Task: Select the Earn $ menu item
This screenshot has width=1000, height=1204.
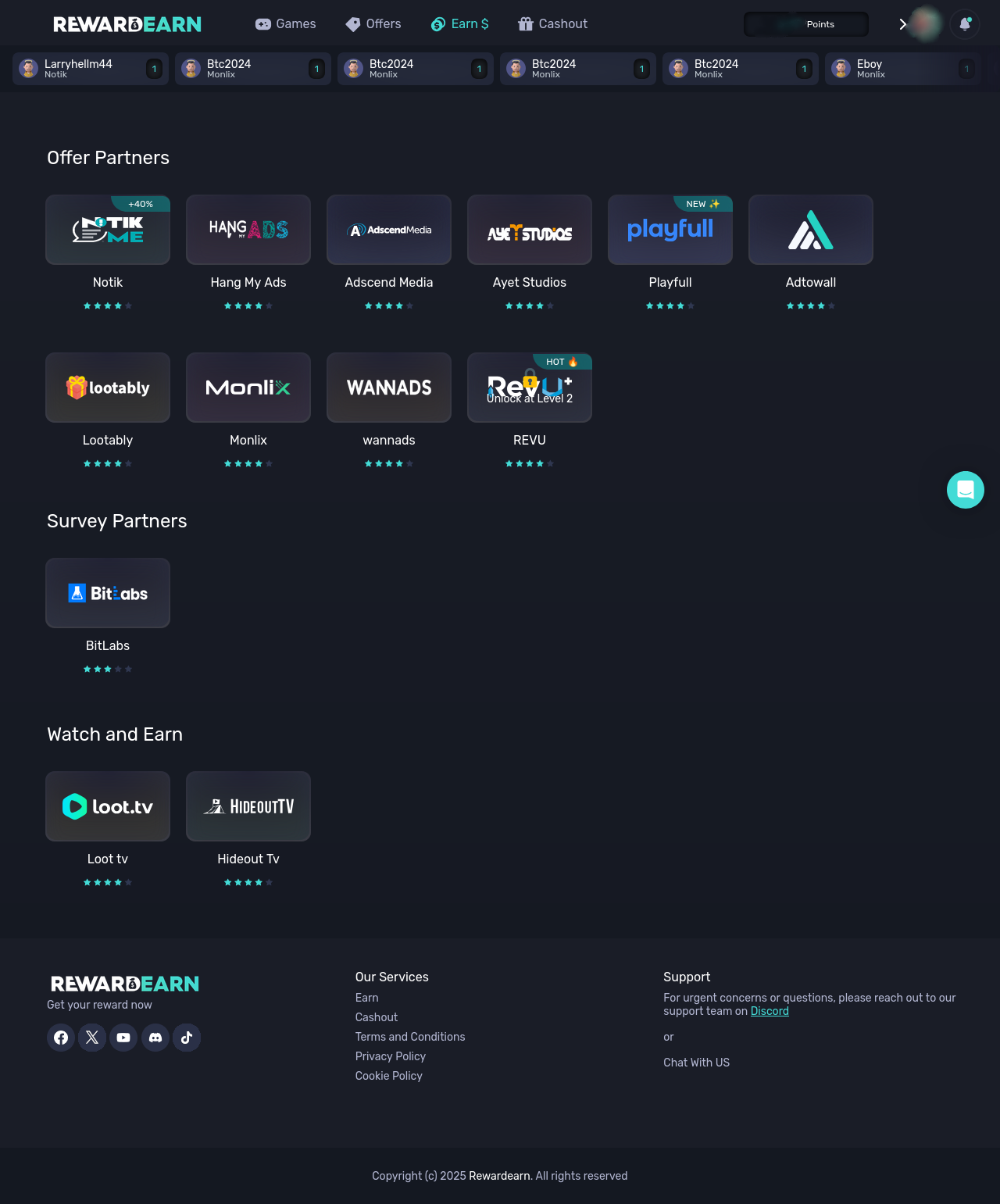Action: [x=460, y=24]
